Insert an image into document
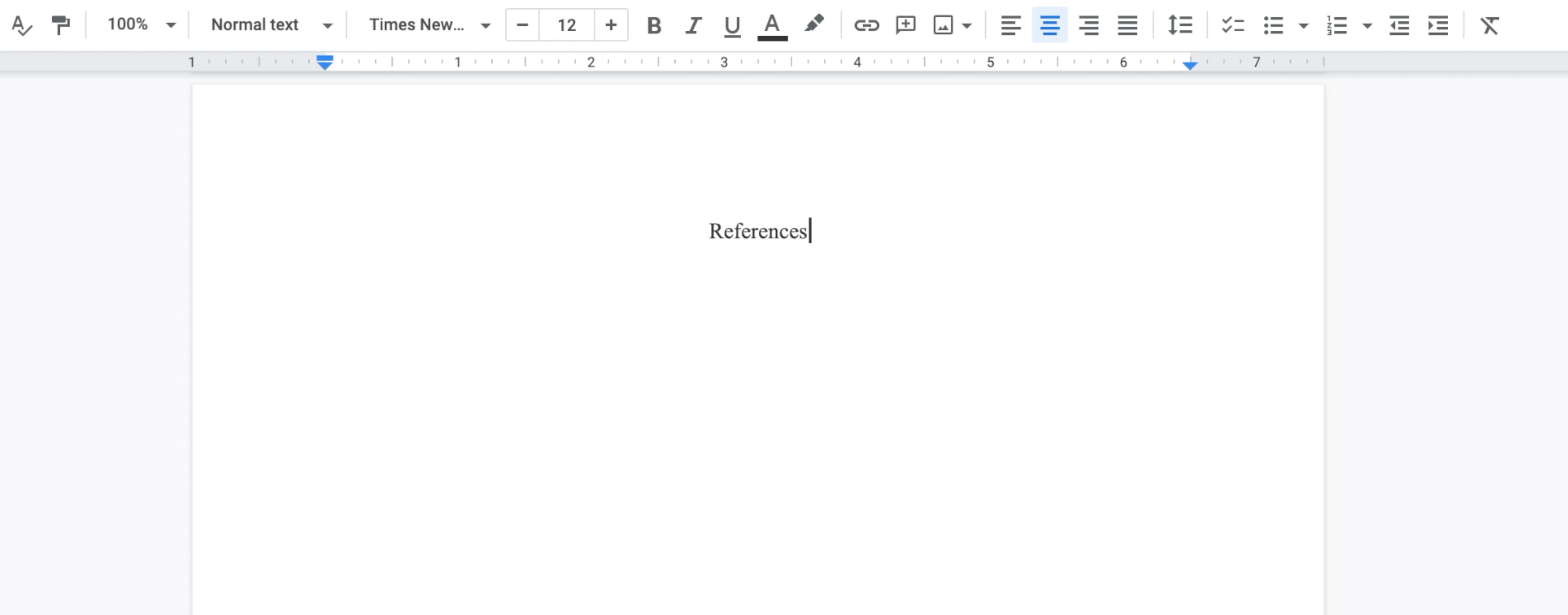Viewport: 1568px width, 615px height. pos(943,25)
